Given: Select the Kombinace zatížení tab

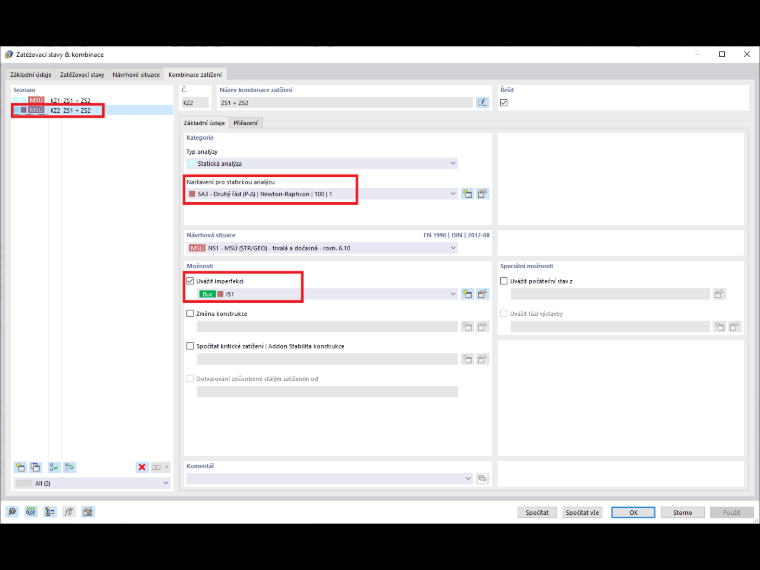Looking at the screenshot, I should coord(195,75).
